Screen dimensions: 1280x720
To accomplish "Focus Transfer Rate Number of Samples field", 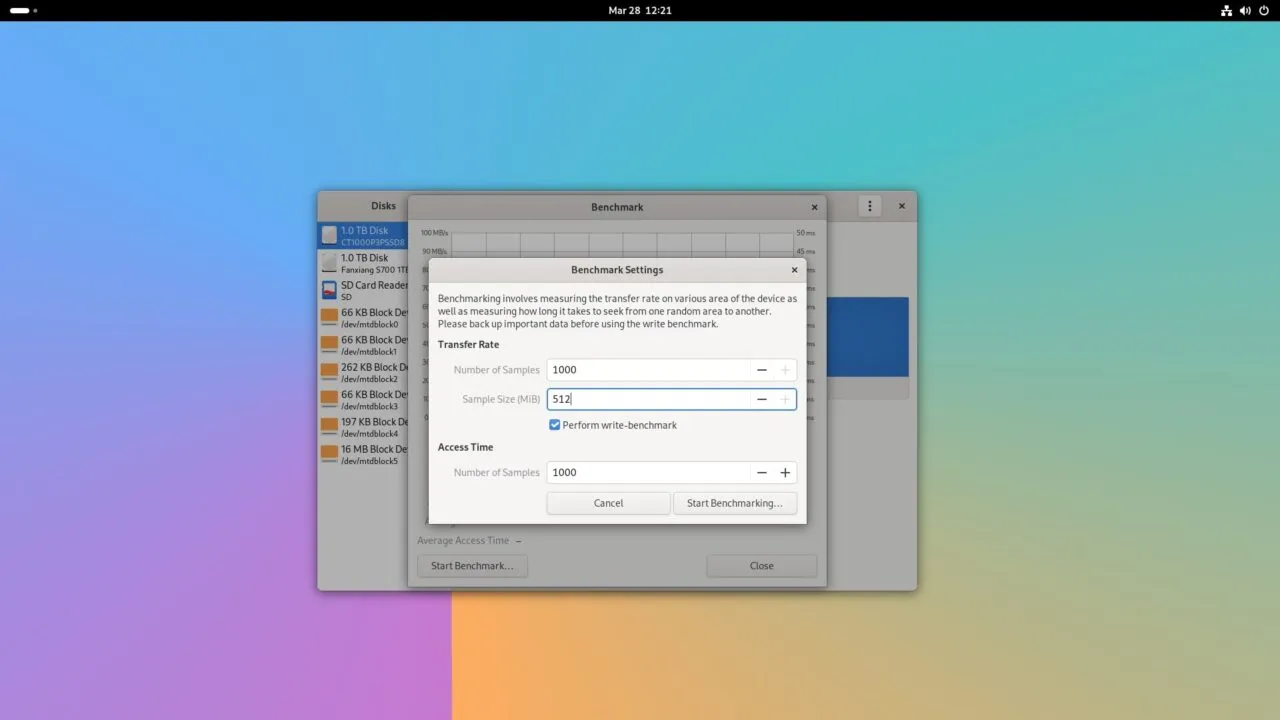I will (x=648, y=370).
